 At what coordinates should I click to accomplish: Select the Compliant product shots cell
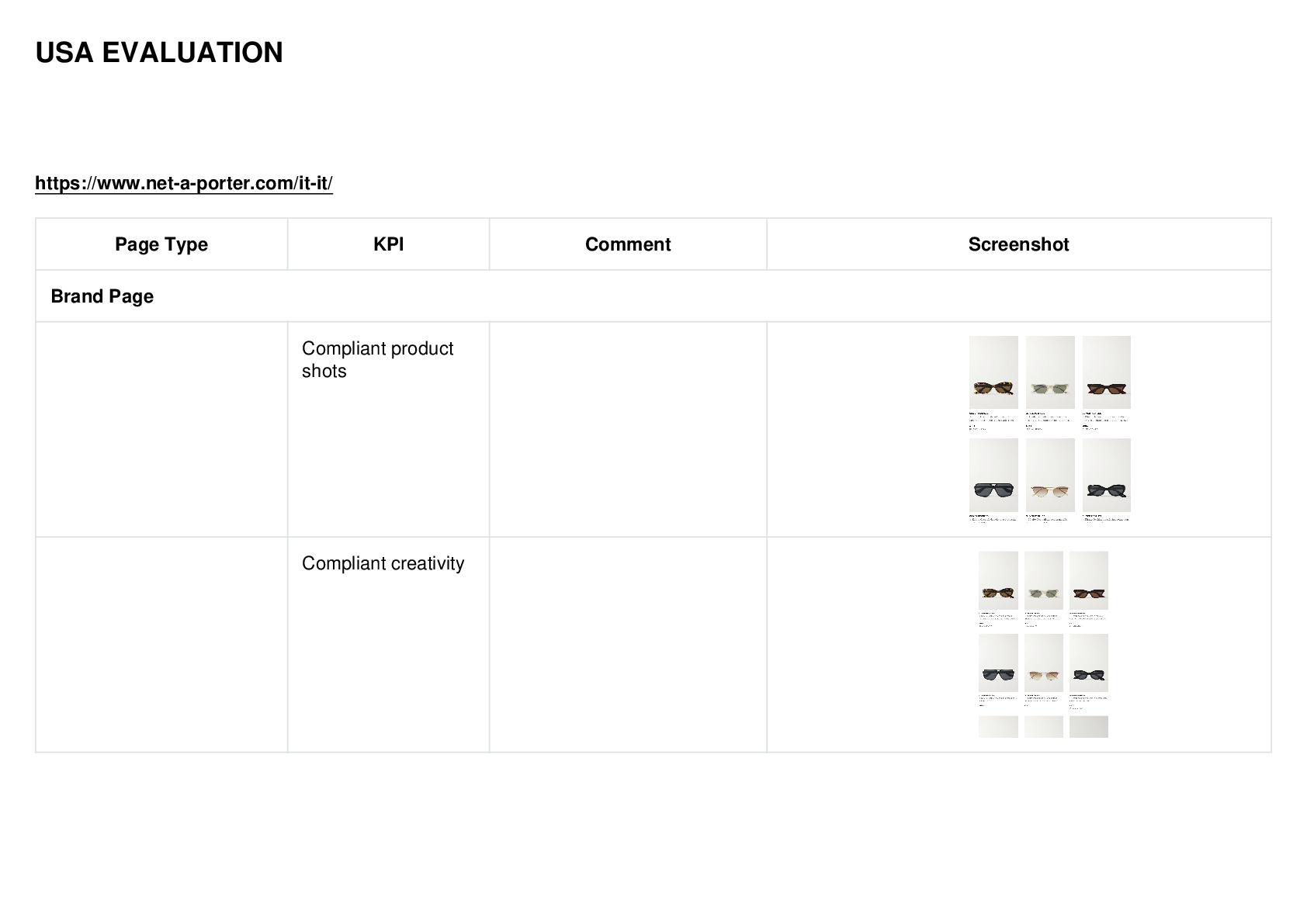(388, 429)
